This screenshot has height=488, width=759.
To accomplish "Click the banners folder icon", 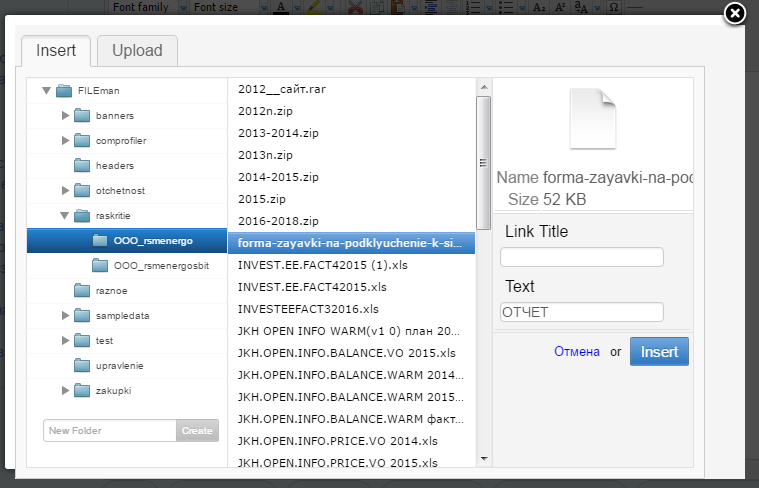I will coord(82,115).
